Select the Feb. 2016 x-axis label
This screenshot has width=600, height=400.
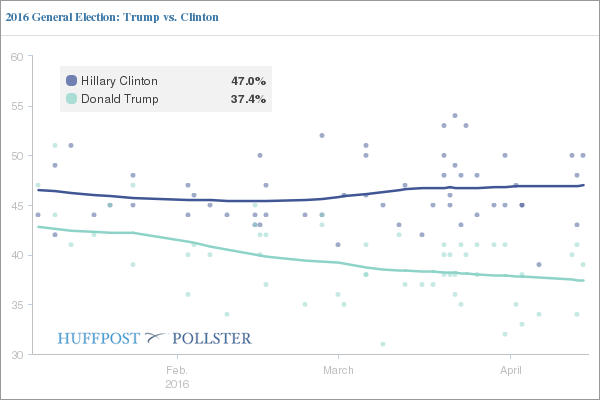pyautogui.click(x=176, y=376)
